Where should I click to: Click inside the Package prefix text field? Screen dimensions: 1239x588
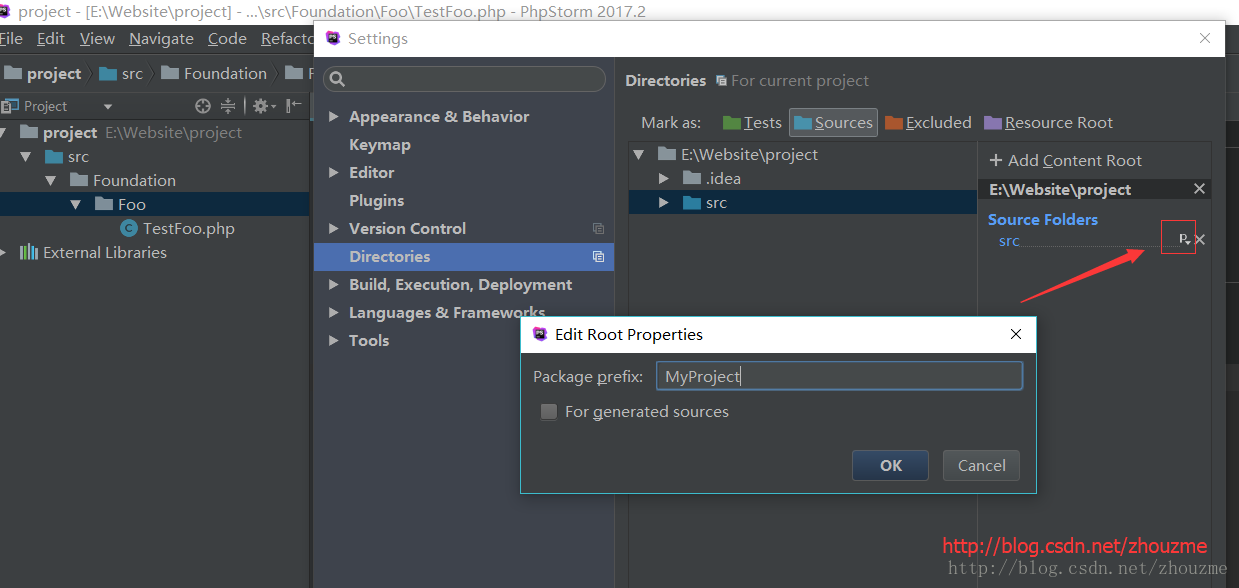[x=838, y=376]
